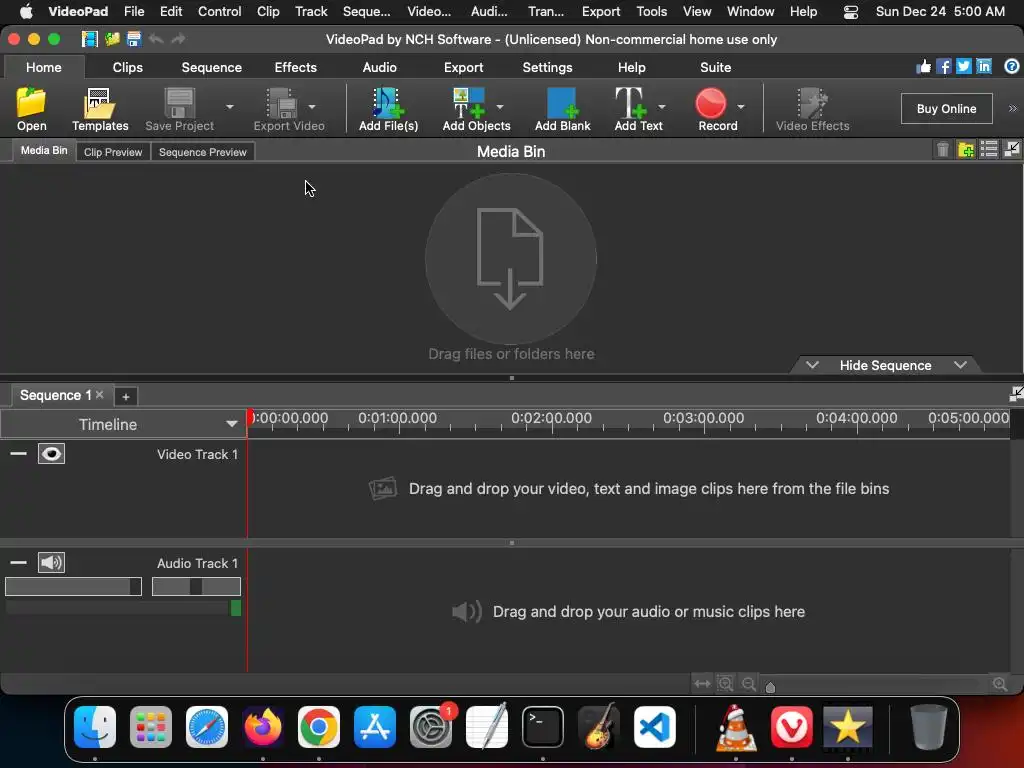Open help via the question mark icon
The width and height of the screenshot is (1024, 768).
point(1012,67)
